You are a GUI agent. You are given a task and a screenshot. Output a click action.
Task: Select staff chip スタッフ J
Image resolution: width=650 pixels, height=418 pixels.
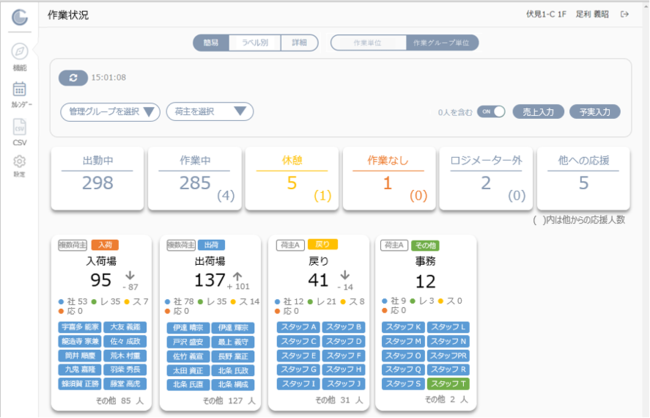(x=344, y=384)
